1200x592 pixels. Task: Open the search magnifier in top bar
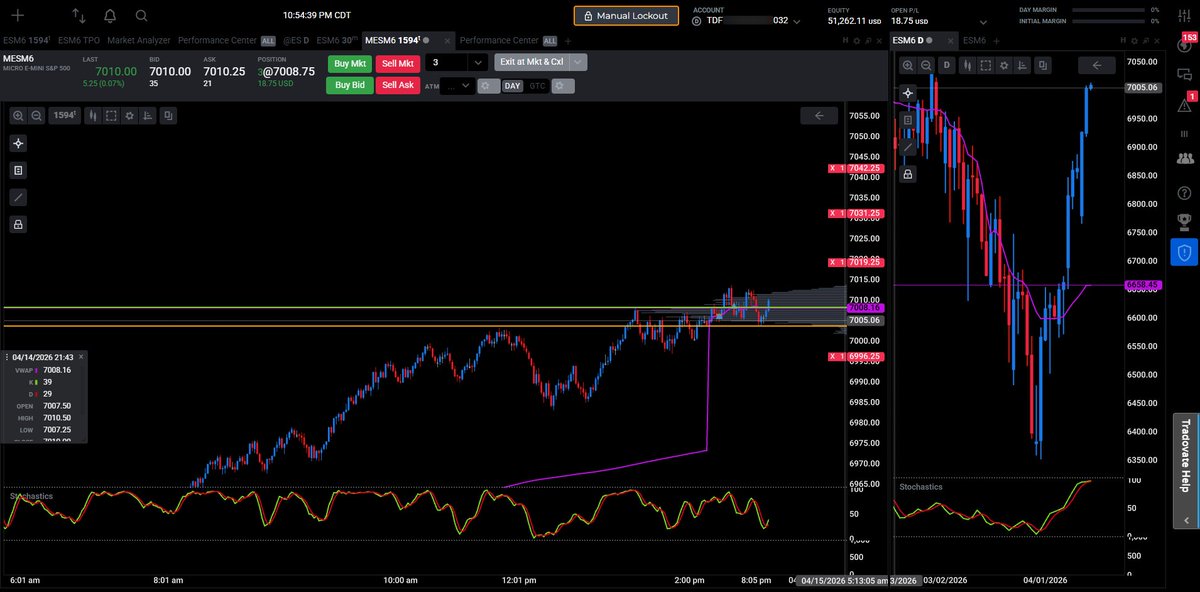click(141, 16)
